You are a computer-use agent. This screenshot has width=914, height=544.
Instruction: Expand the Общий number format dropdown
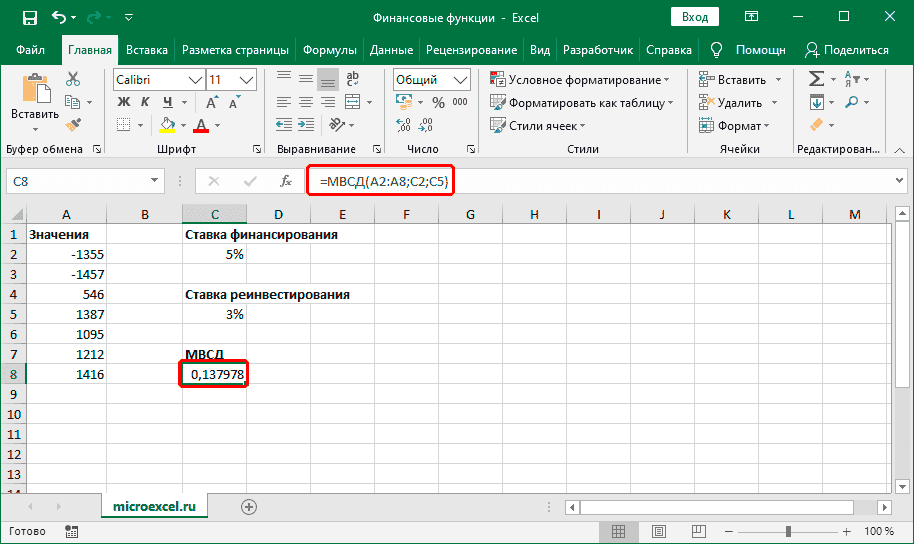pyautogui.click(x=430, y=80)
